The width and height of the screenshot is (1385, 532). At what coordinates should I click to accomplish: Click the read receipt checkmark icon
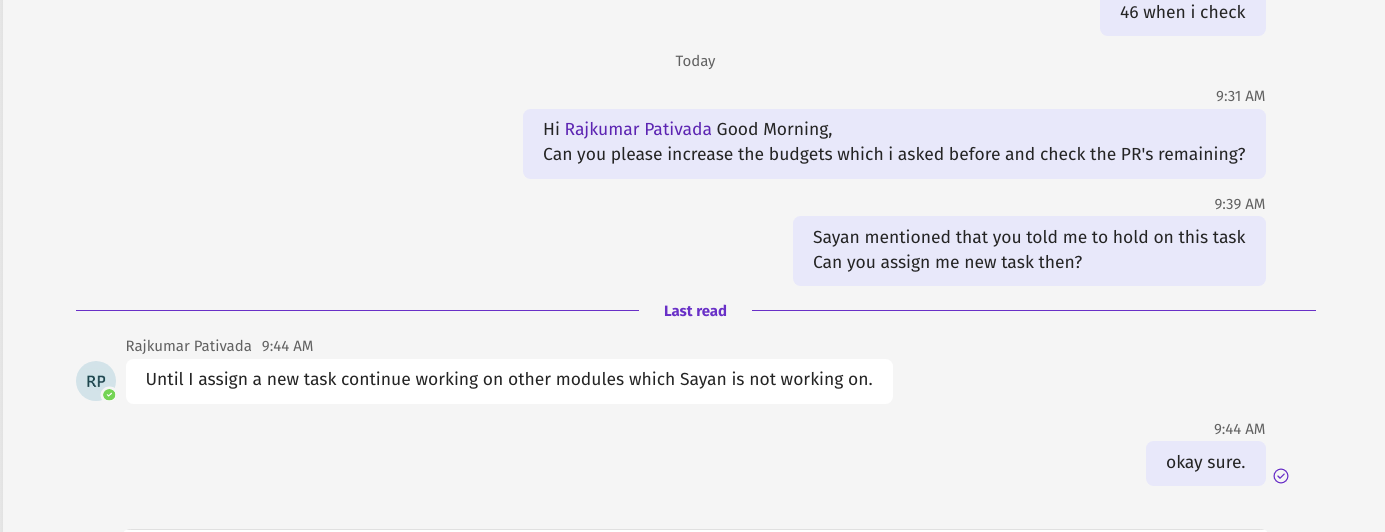point(1281,476)
